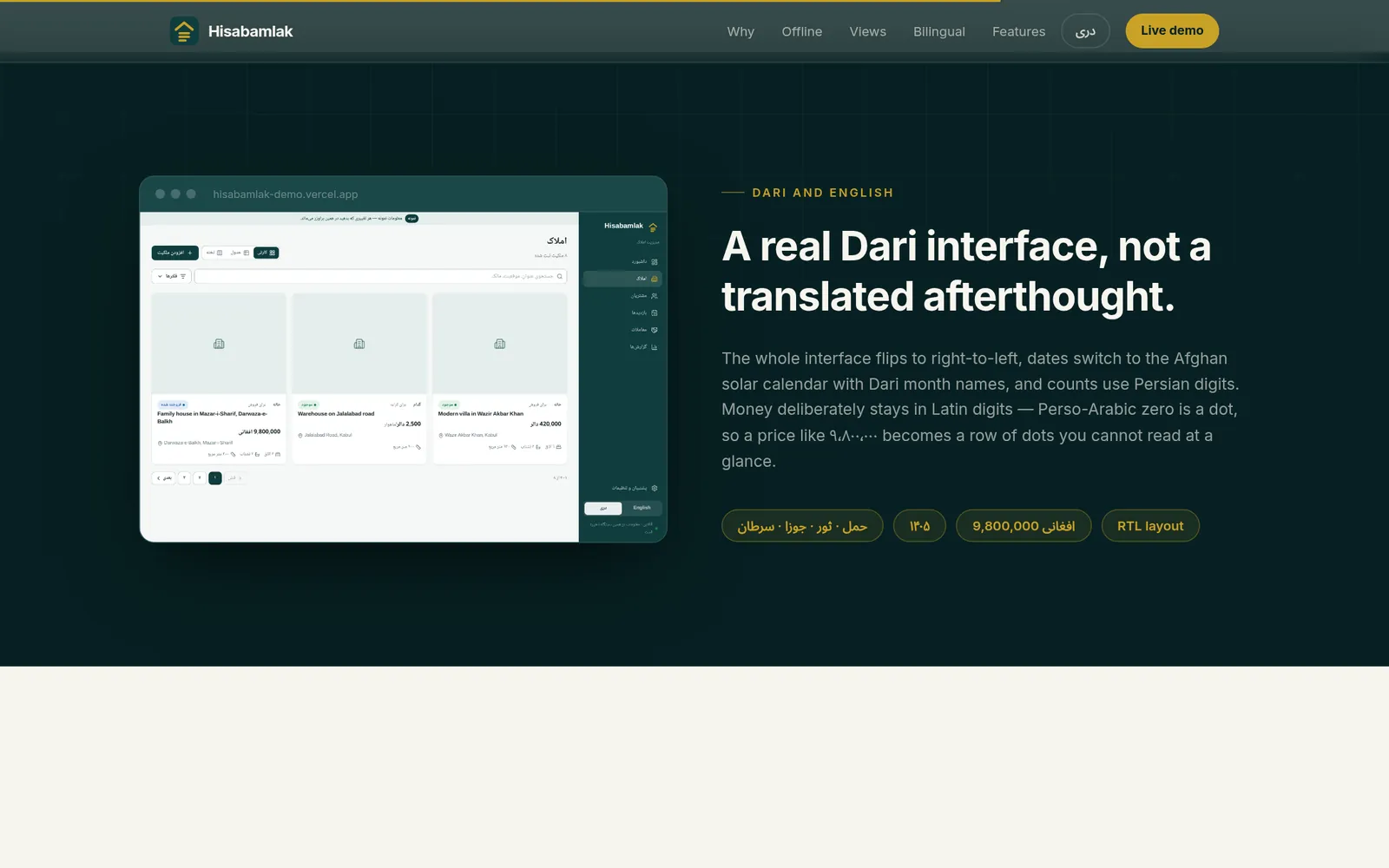Click the RTL layout pill
The height and width of the screenshot is (868, 1389).
click(x=1150, y=526)
